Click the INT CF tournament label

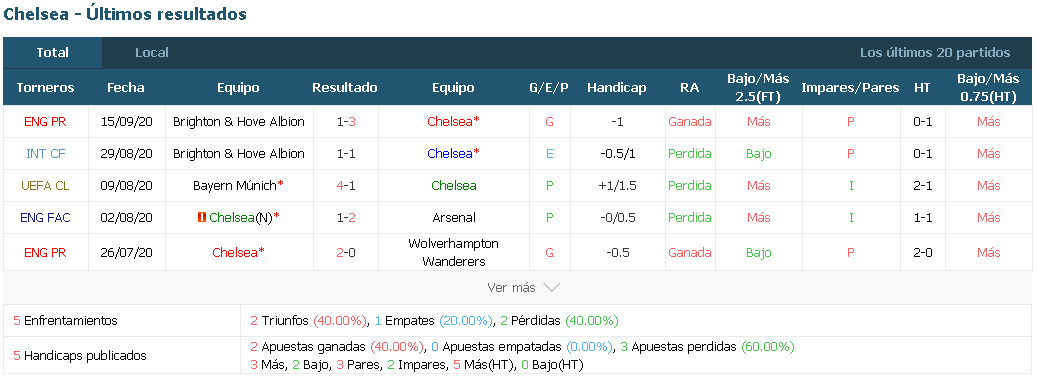point(45,153)
